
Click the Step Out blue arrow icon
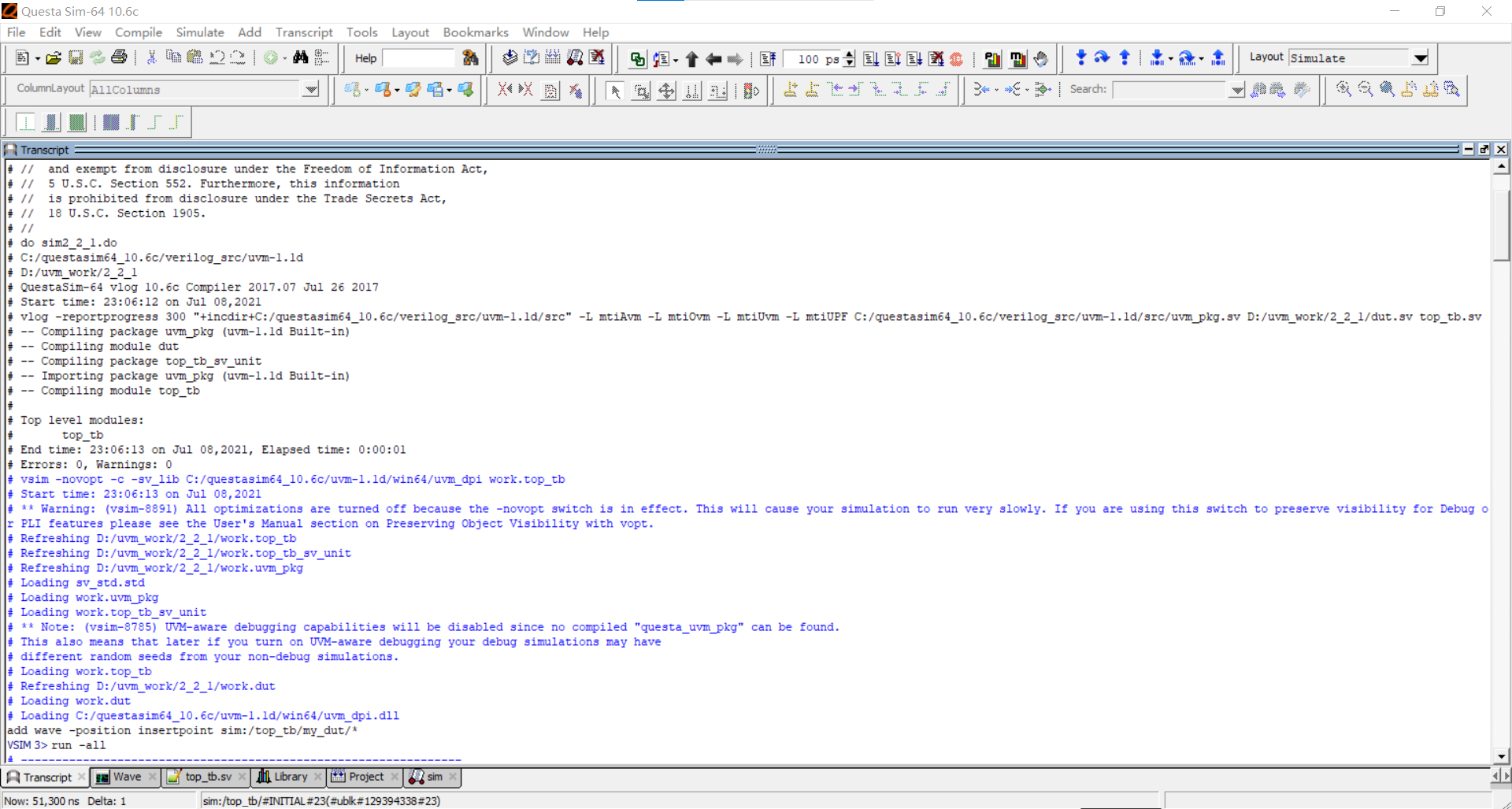(1125, 58)
